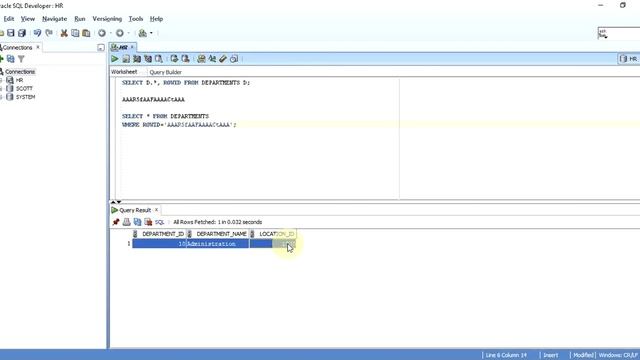Open the Help menu
The image size is (640, 360).
click(x=156, y=19)
